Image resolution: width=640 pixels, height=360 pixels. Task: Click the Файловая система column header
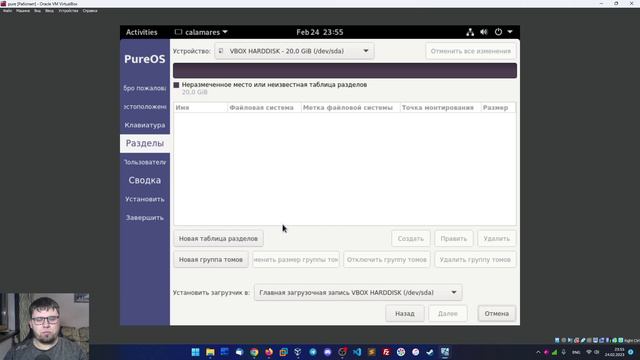click(264, 107)
